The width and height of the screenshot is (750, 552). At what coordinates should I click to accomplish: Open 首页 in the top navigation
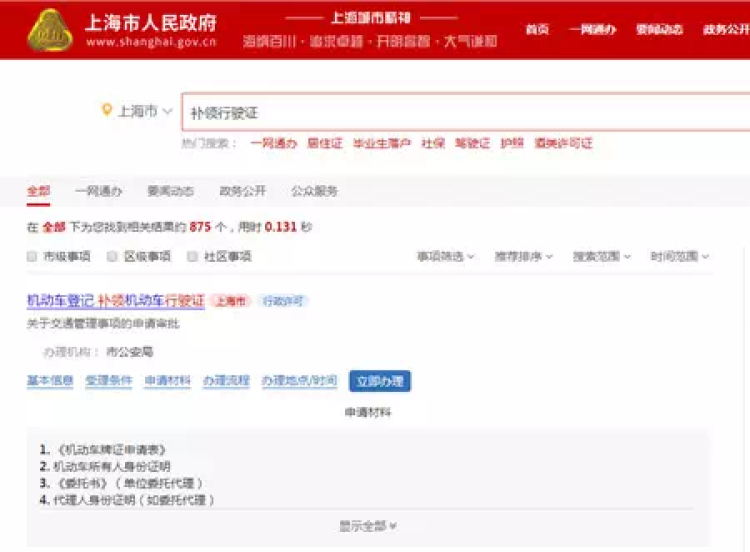537,30
